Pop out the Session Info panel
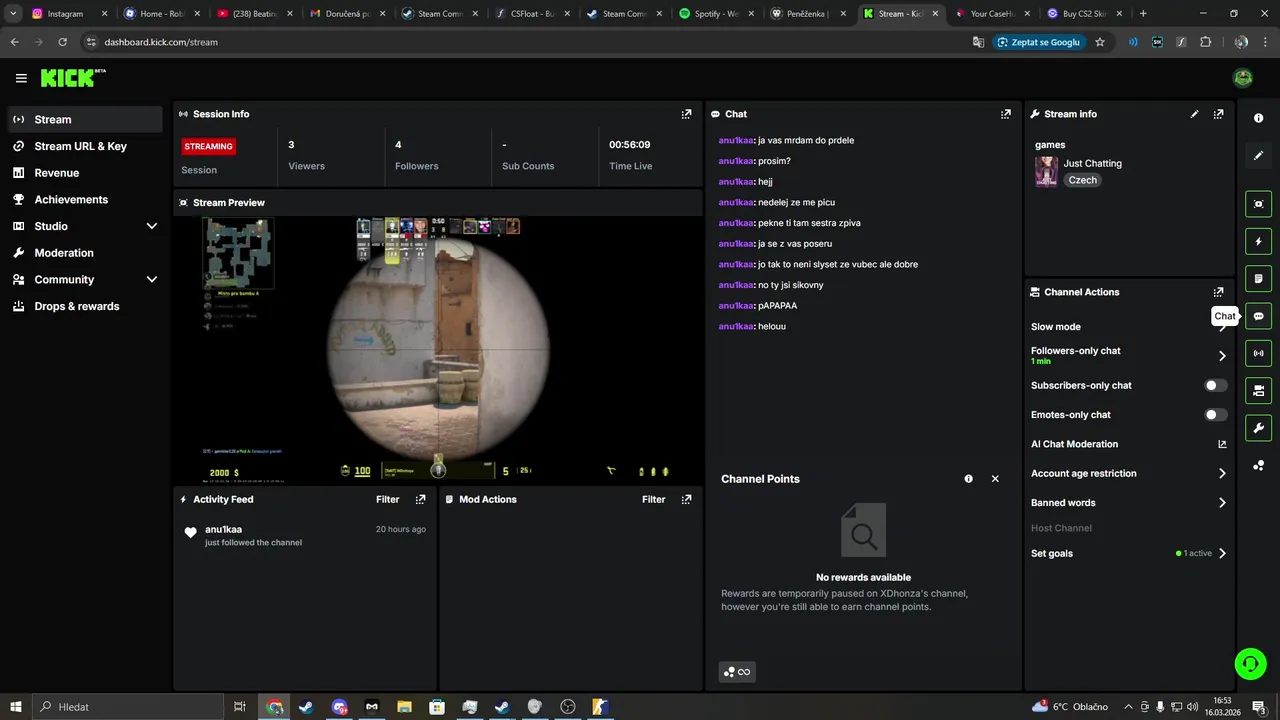This screenshot has width=1280, height=720. (686, 114)
